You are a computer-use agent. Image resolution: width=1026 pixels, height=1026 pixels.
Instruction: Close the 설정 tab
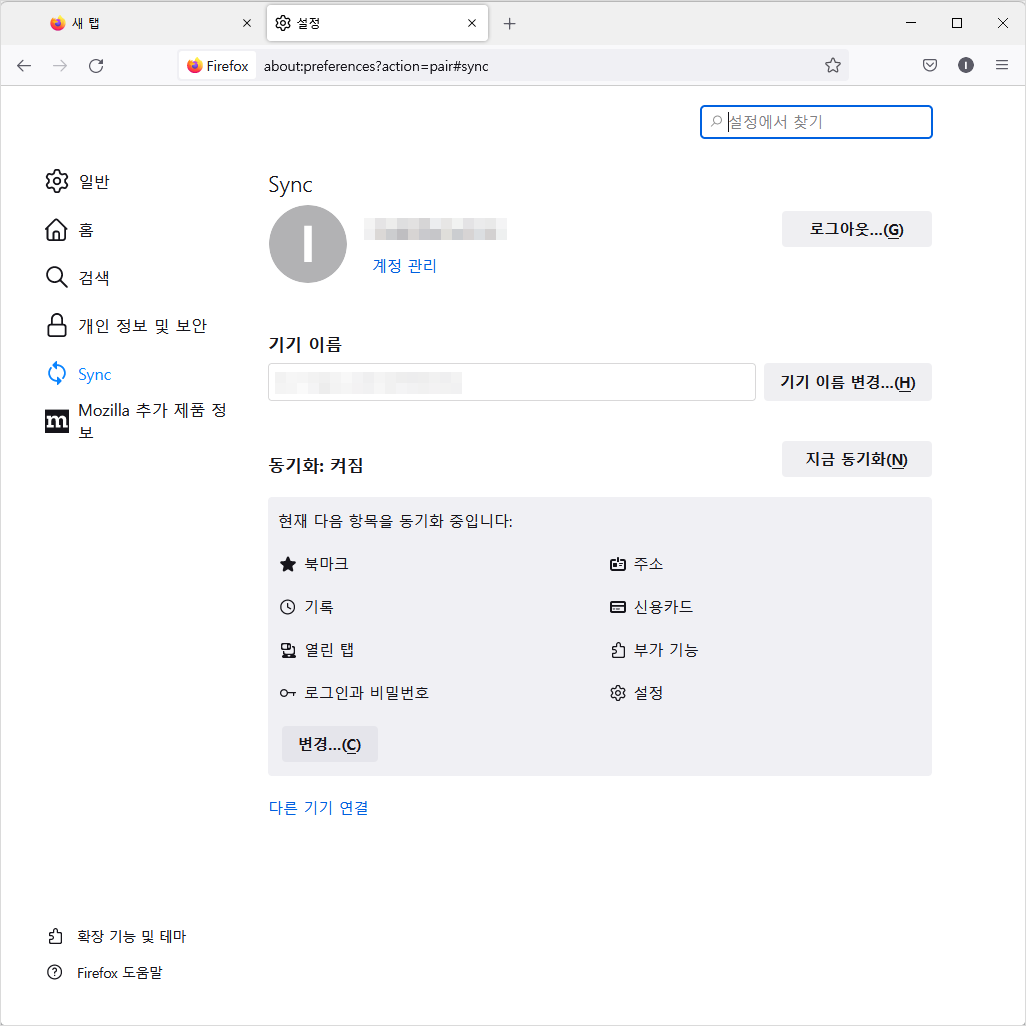(x=472, y=24)
